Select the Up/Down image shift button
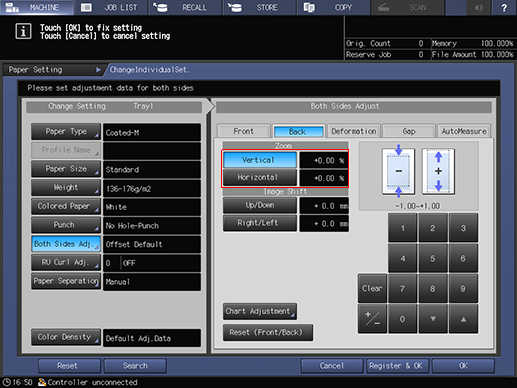The width and height of the screenshot is (517, 388). tap(260, 205)
